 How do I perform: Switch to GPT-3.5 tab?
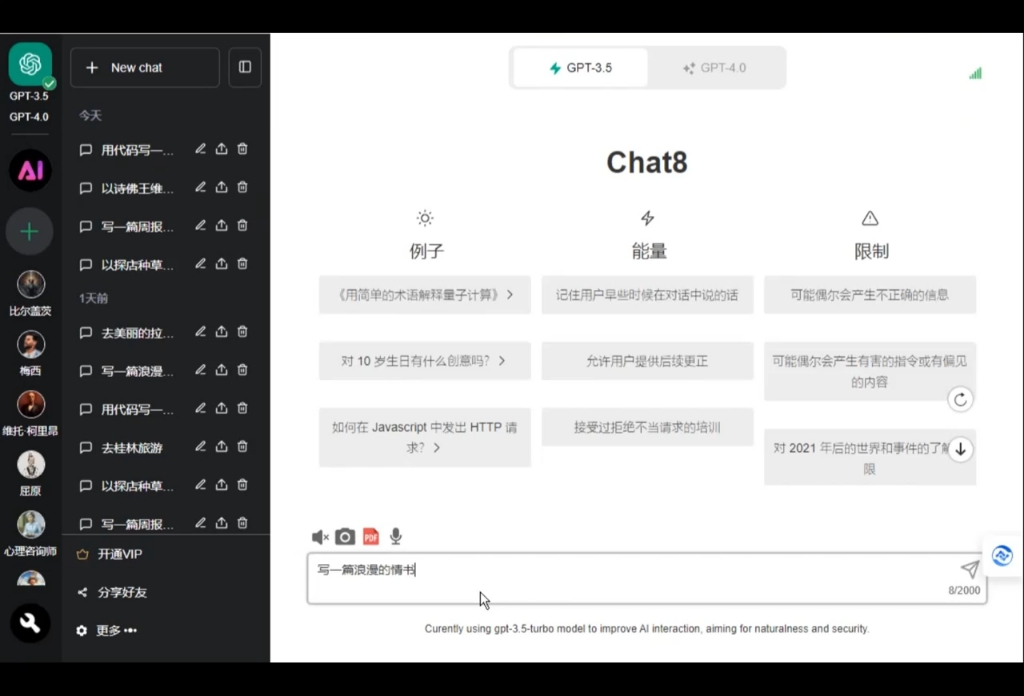pos(581,68)
